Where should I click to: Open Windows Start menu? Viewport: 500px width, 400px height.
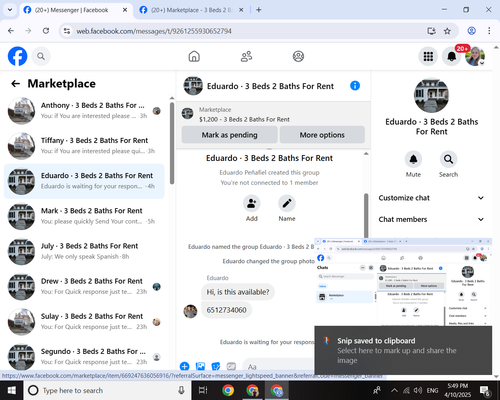12,390
